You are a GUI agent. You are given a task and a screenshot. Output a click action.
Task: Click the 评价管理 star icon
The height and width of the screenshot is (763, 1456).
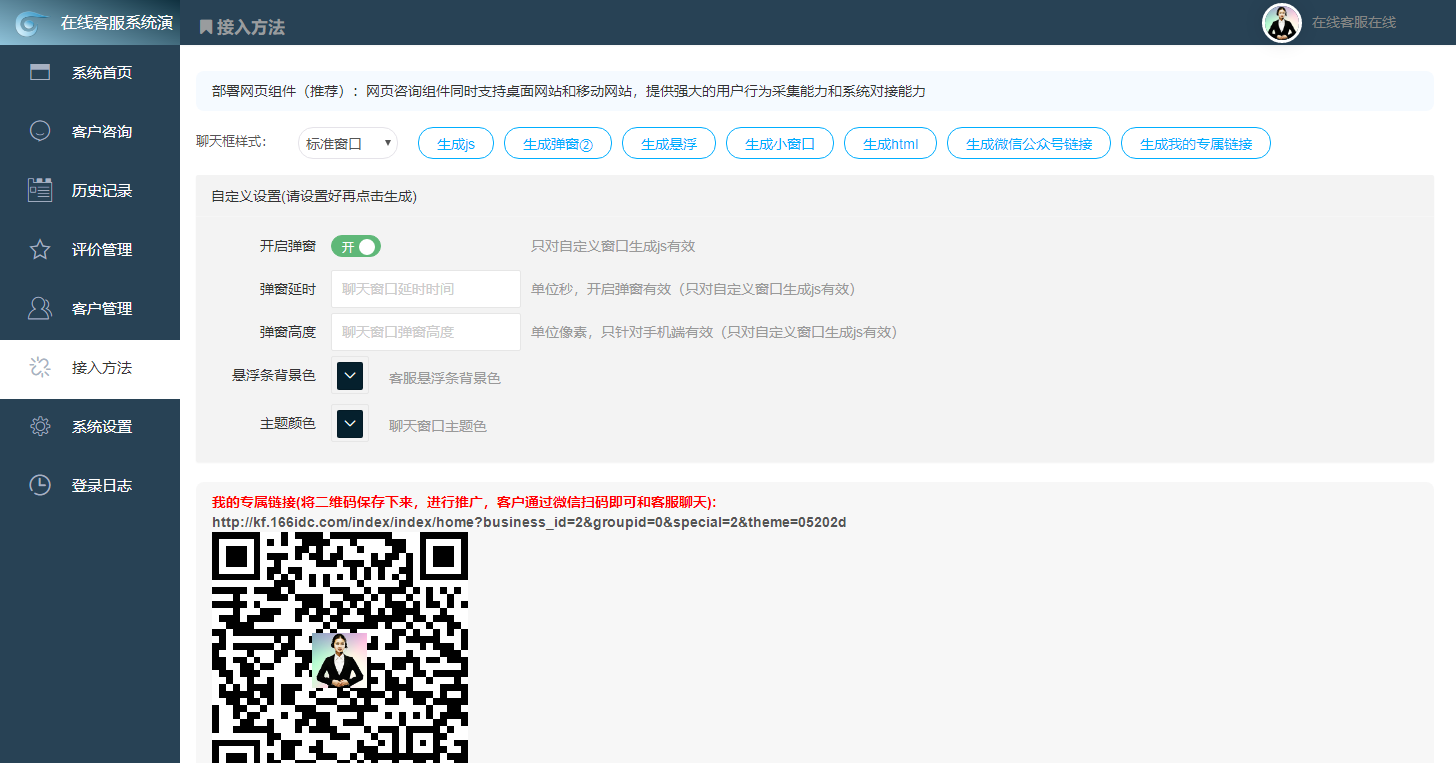point(40,249)
